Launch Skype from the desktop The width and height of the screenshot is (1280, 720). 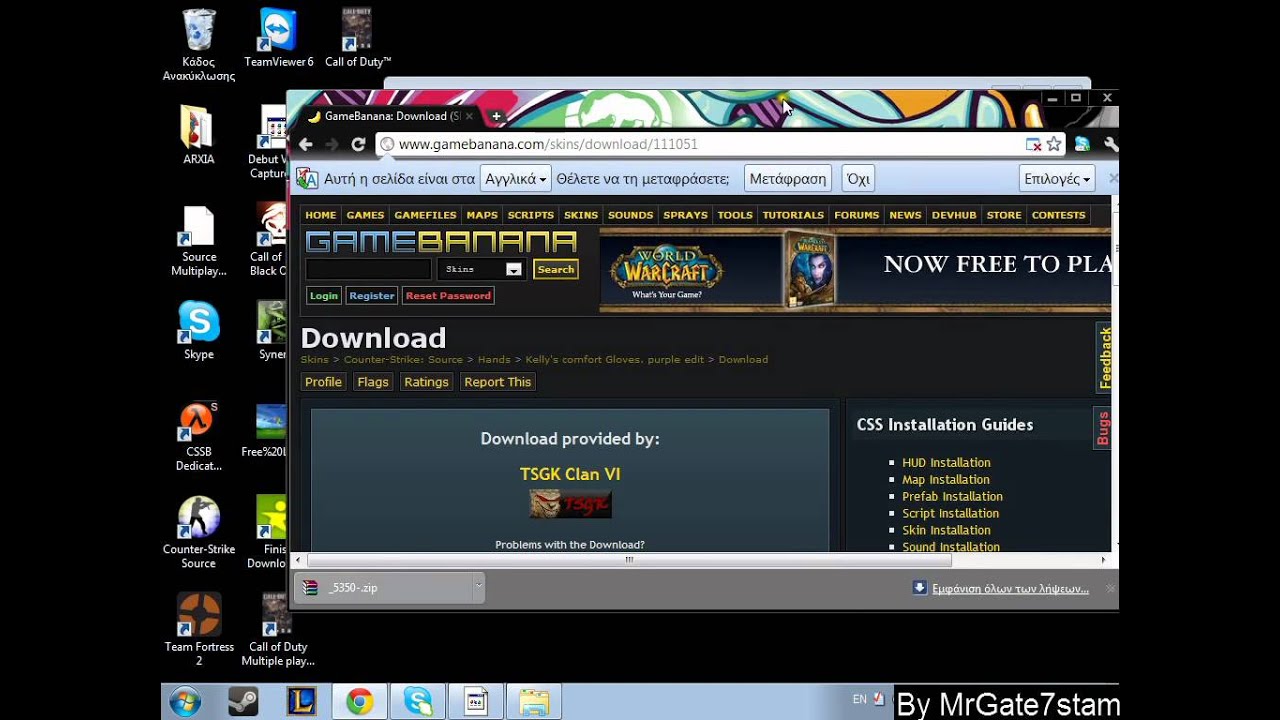pyautogui.click(x=198, y=331)
